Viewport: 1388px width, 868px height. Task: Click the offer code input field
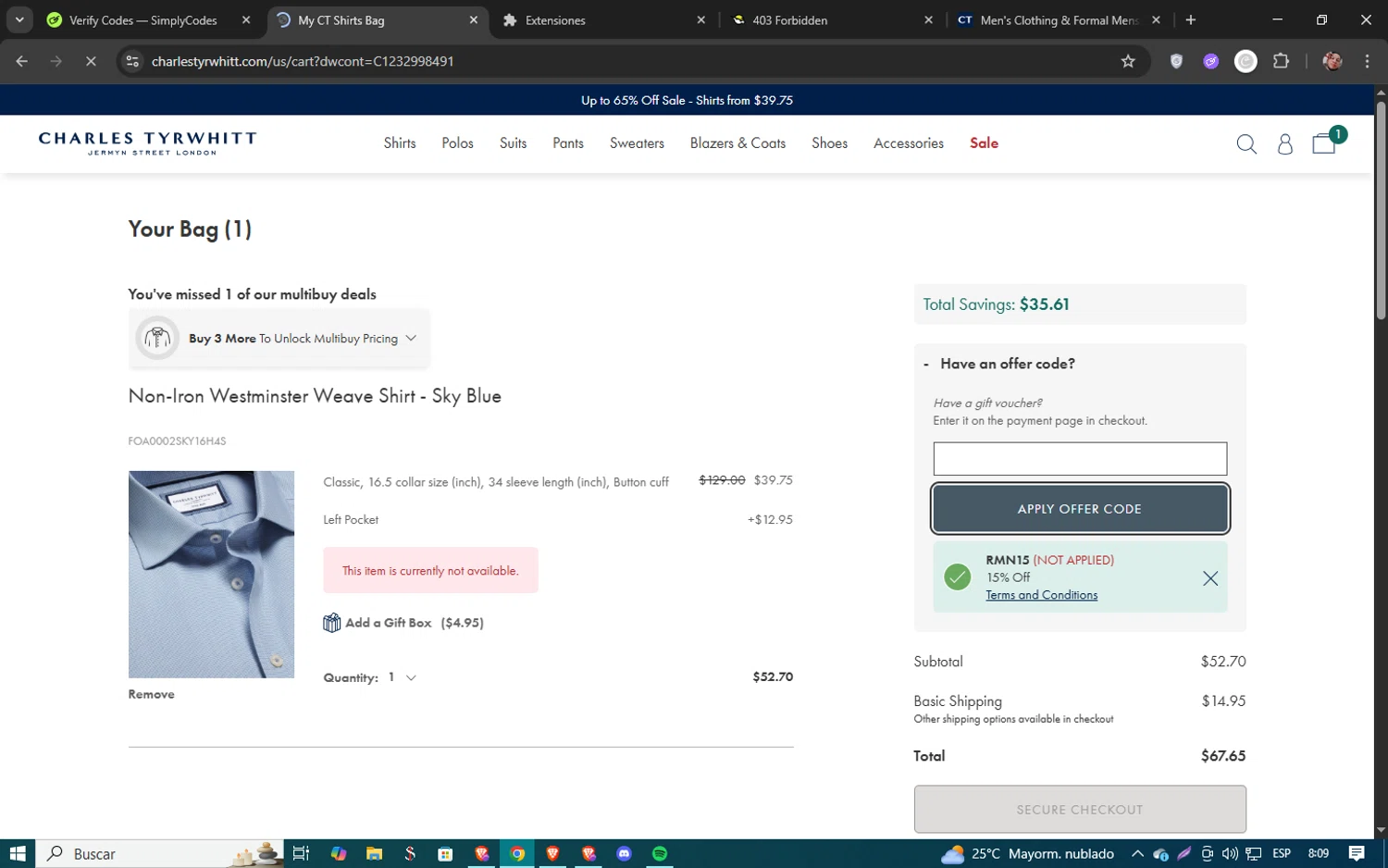coord(1080,459)
